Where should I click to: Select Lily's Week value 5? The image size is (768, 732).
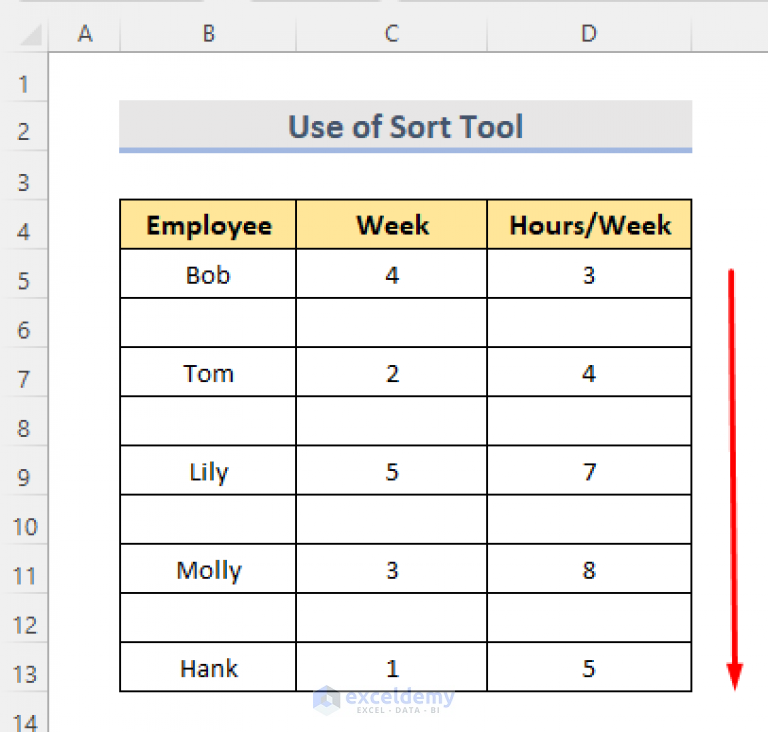click(x=392, y=471)
